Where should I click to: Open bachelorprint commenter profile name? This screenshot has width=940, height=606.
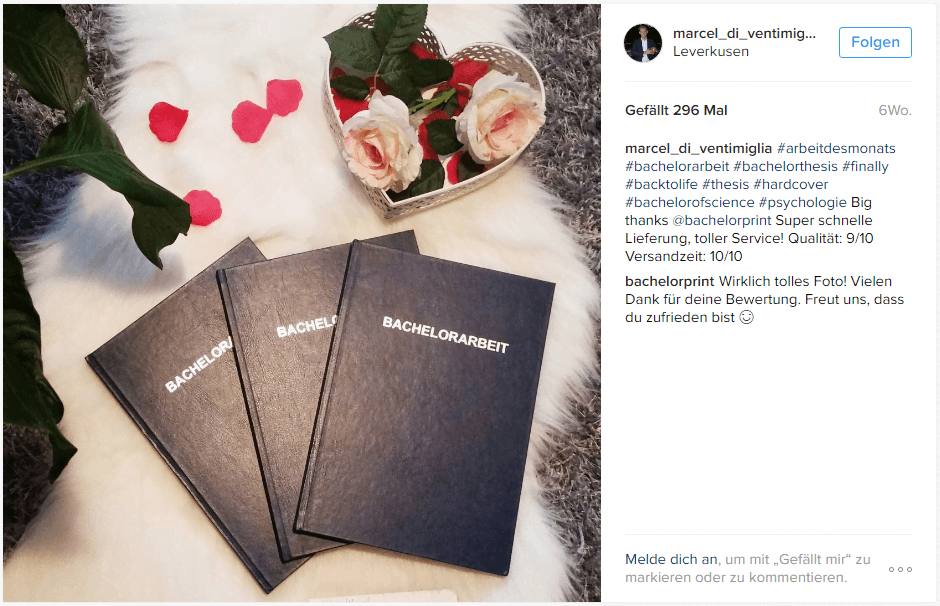click(669, 282)
